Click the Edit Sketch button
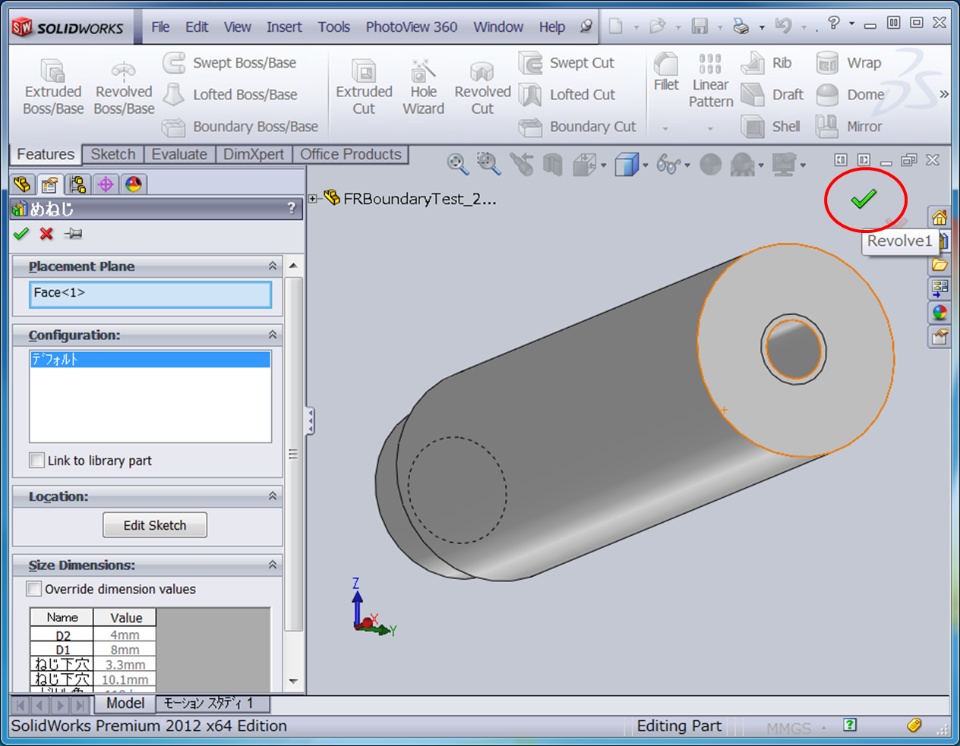Image resolution: width=960 pixels, height=746 pixels. pyautogui.click(x=155, y=525)
